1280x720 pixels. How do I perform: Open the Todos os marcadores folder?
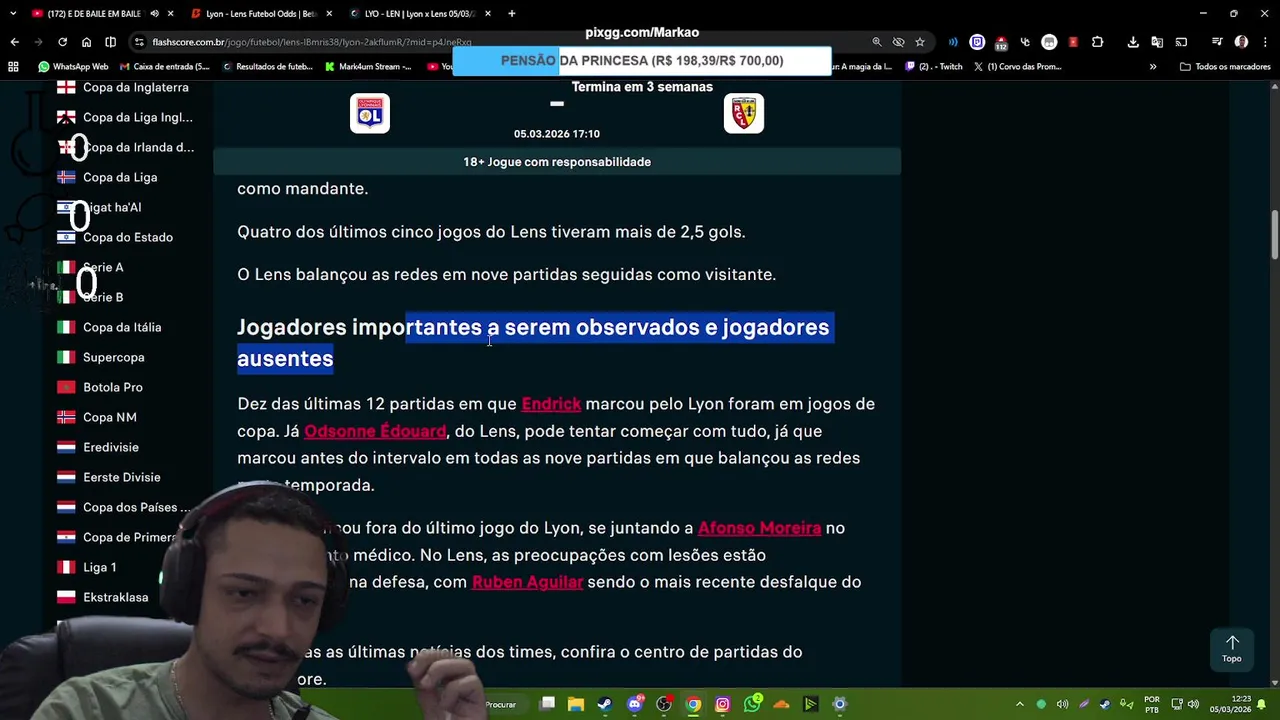click(1225, 67)
